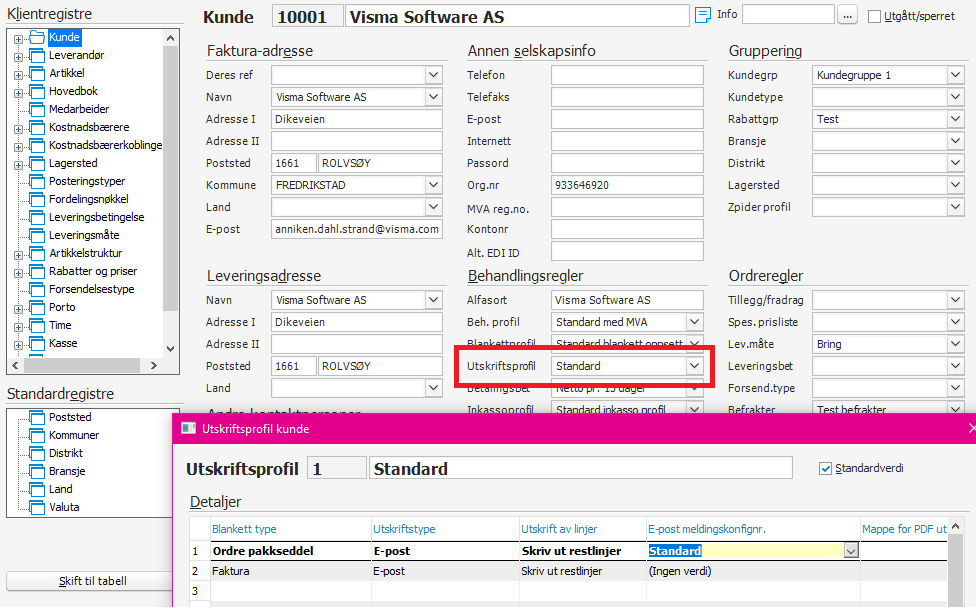Click the Leveringsbetingelse register icon

[x=37, y=218]
